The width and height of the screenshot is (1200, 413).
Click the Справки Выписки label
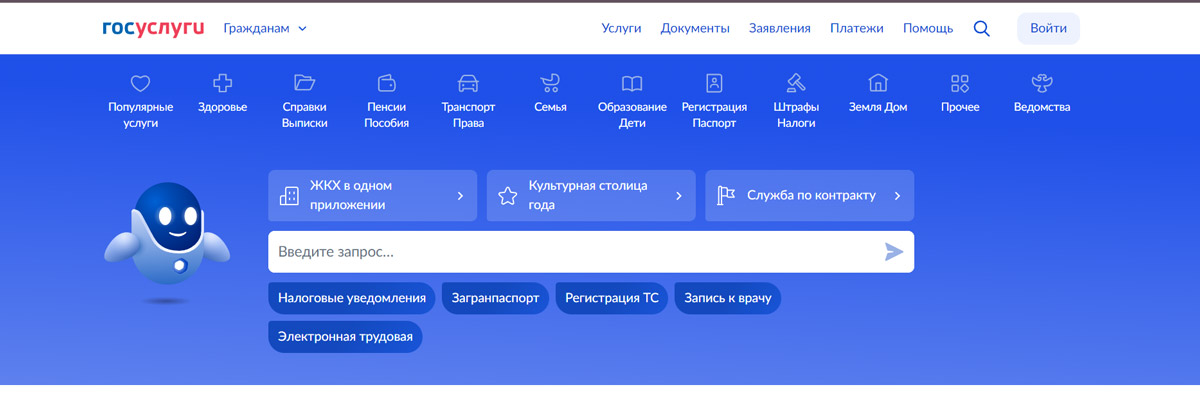click(305, 115)
